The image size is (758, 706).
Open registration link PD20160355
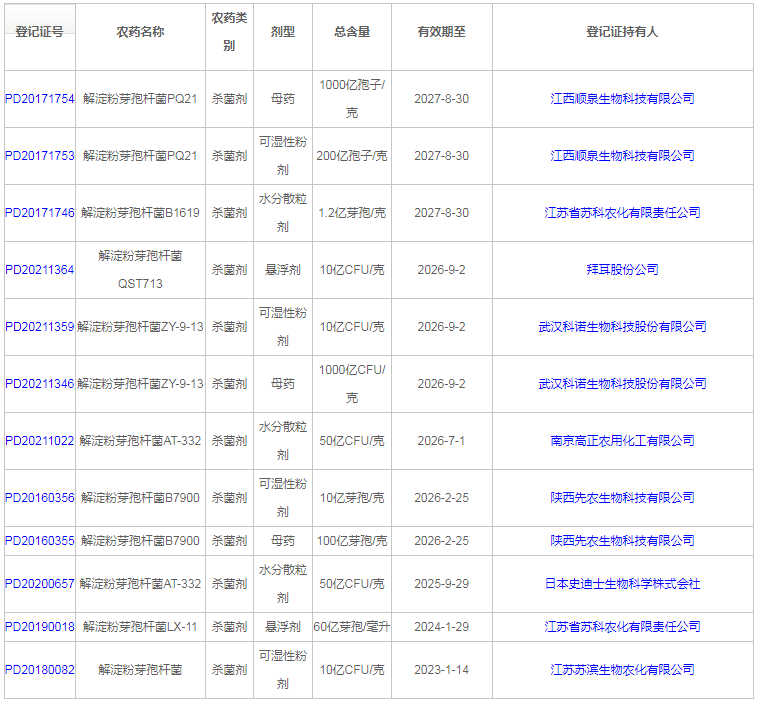point(40,541)
